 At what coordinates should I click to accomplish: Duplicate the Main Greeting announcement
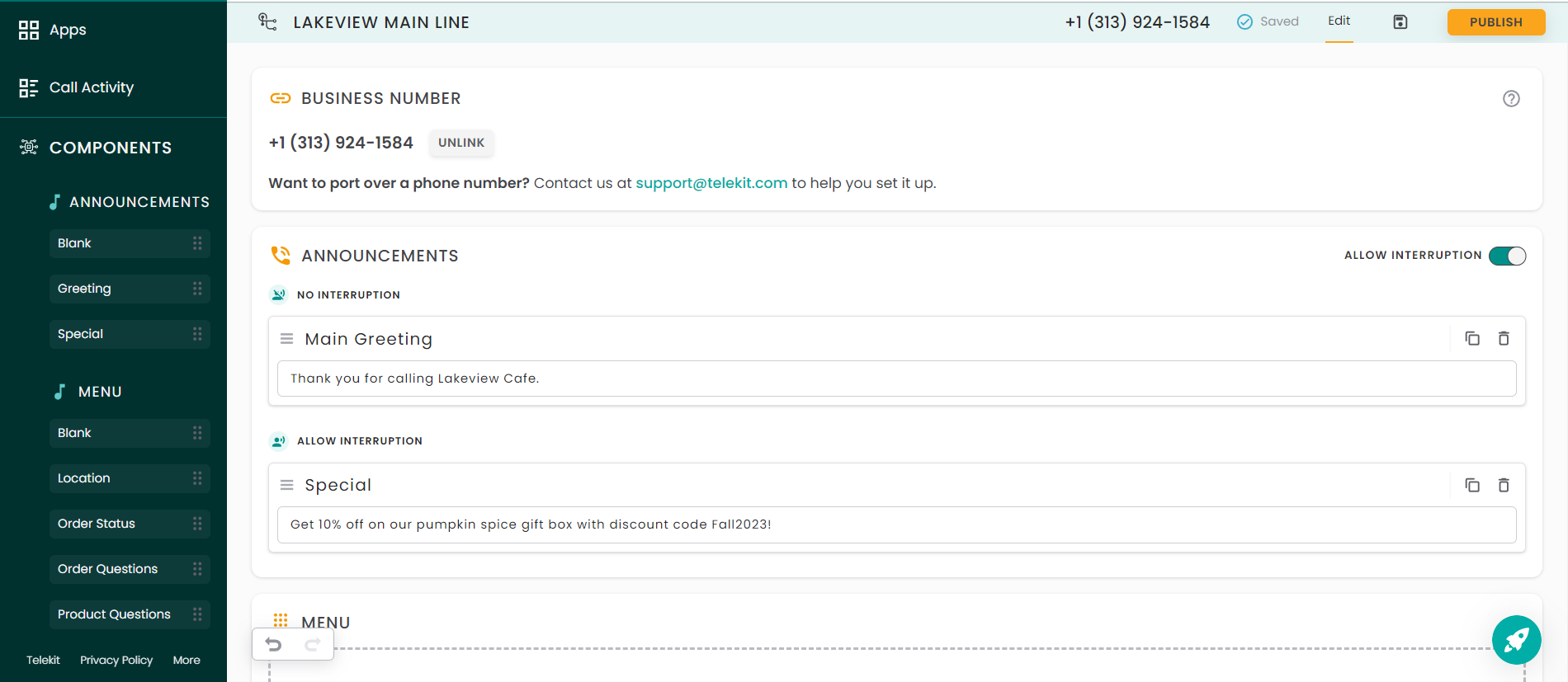[1472, 339]
